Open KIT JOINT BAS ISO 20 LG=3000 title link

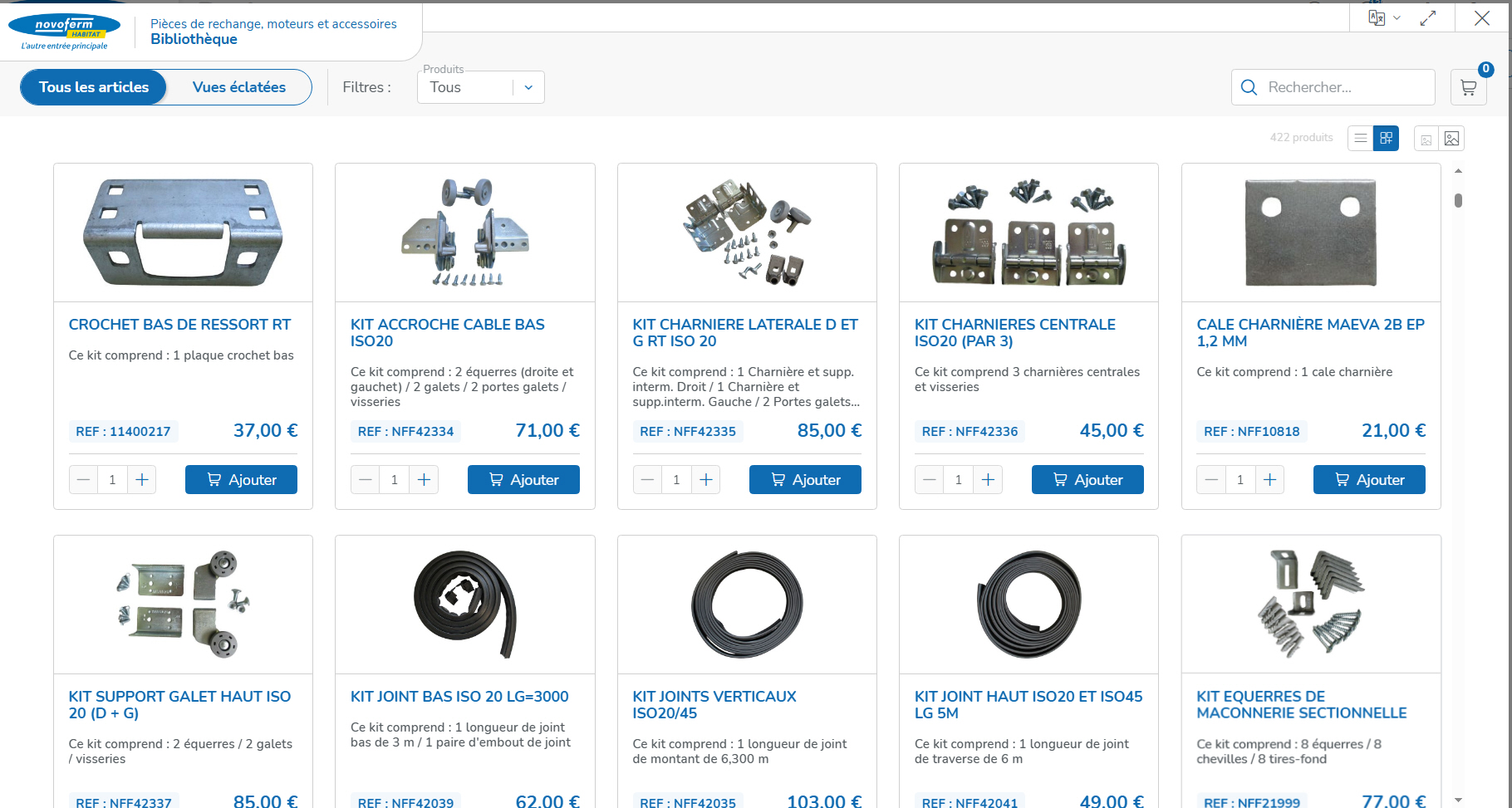click(459, 697)
